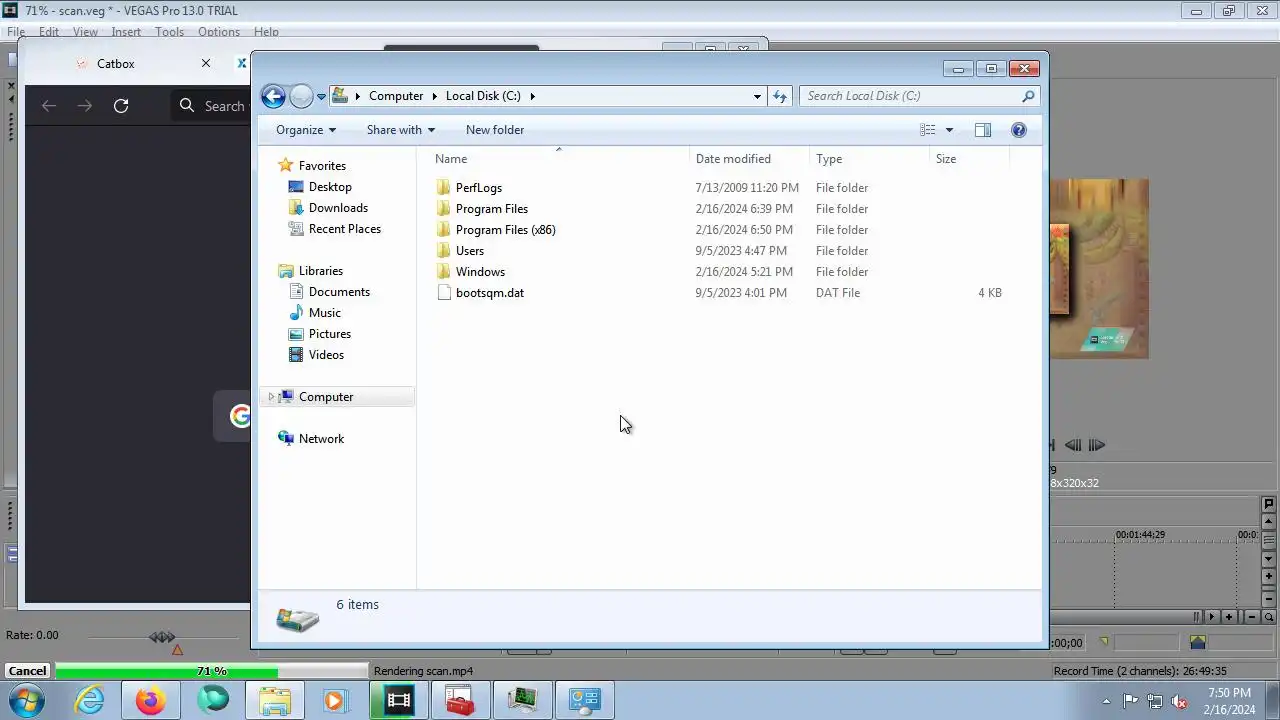Cancel the Vegas rendering

pos(27,671)
